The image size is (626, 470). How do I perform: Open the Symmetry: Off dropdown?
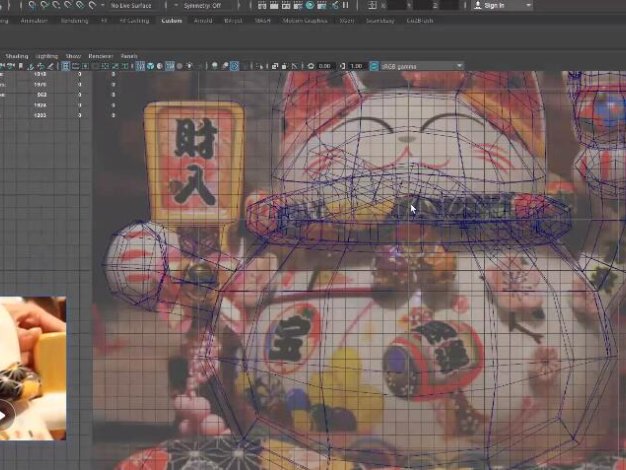tap(202, 6)
